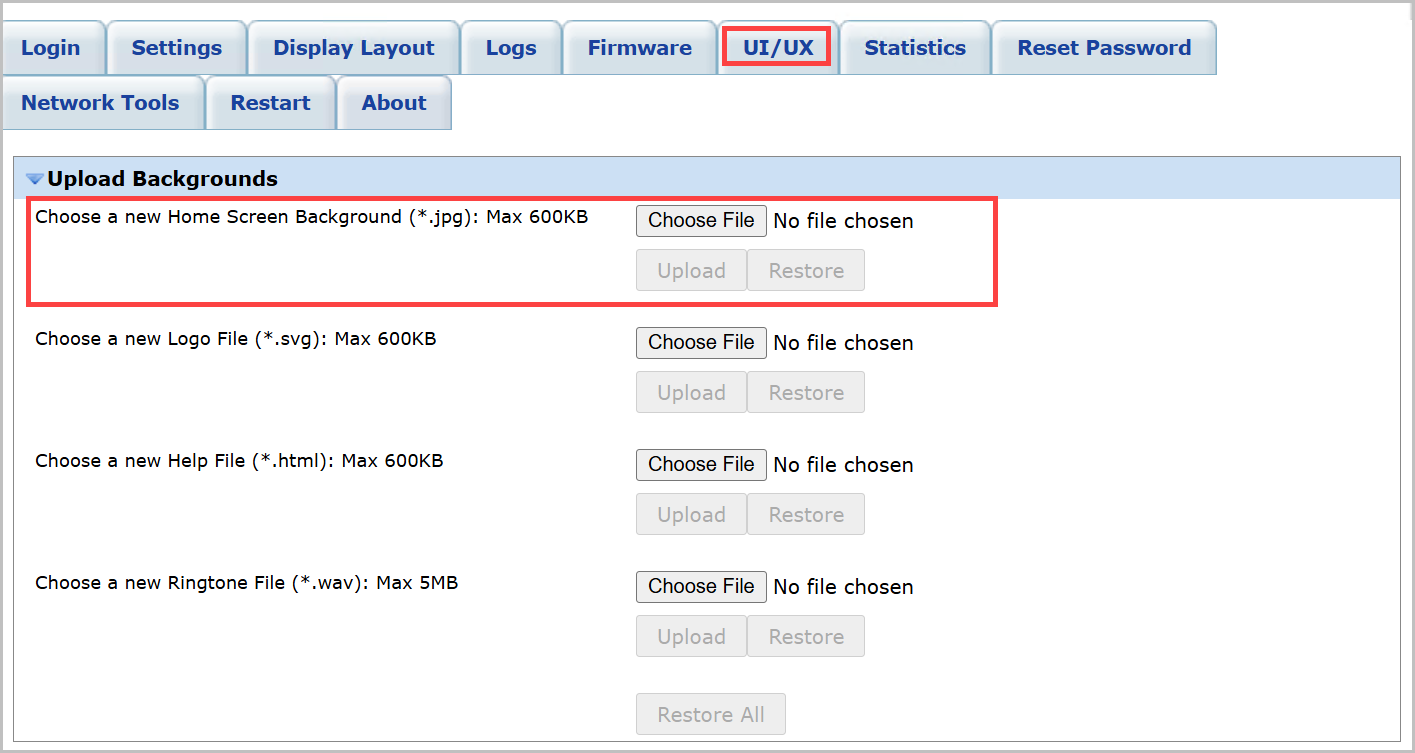1415x753 pixels.
Task: Switch to the Settings tab
Action: 177,48
